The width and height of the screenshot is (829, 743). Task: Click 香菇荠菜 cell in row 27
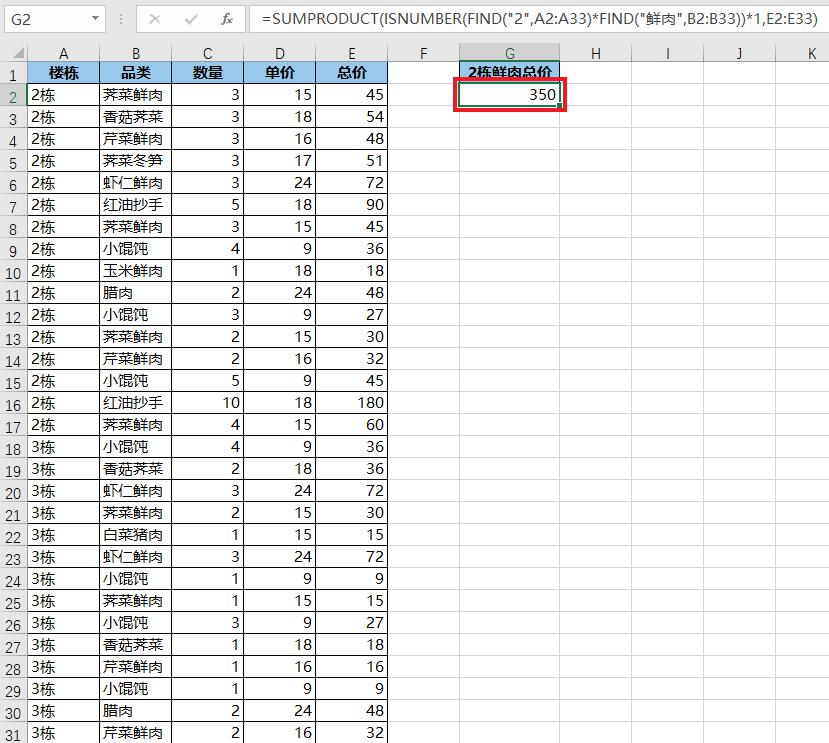click(x=136, y=645)
